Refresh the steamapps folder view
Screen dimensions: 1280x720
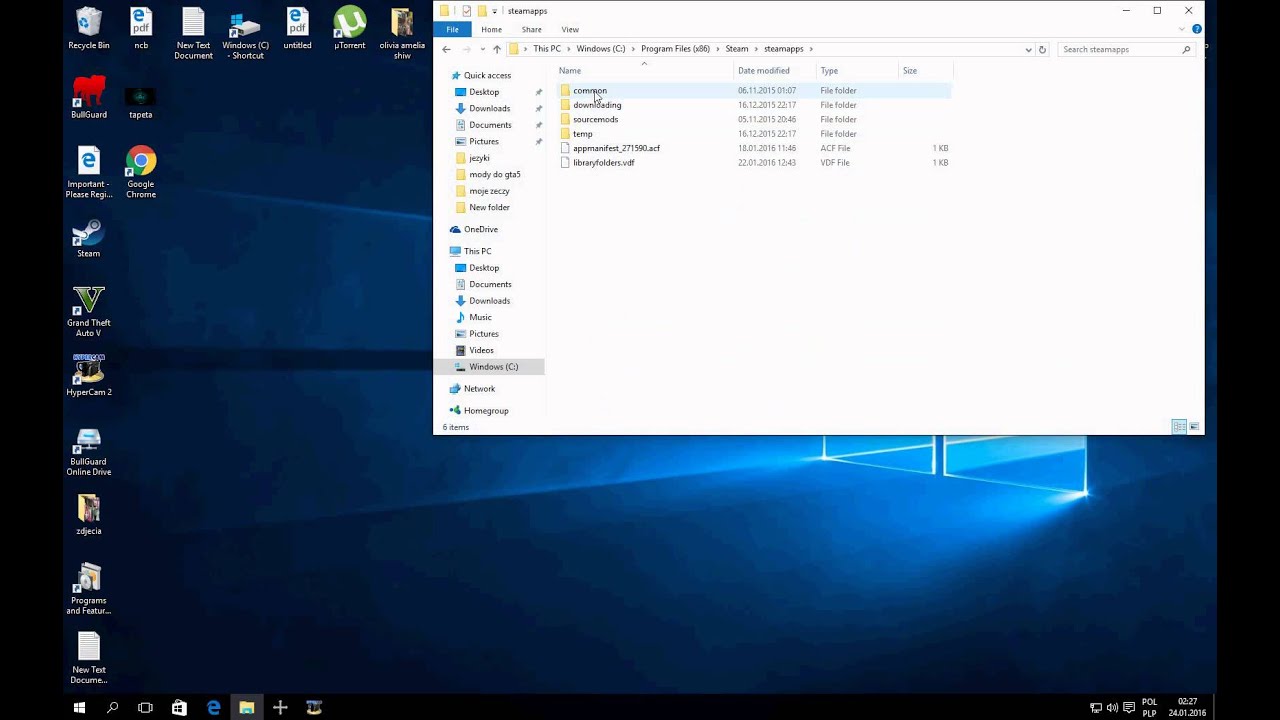(x=1042, y=49)
